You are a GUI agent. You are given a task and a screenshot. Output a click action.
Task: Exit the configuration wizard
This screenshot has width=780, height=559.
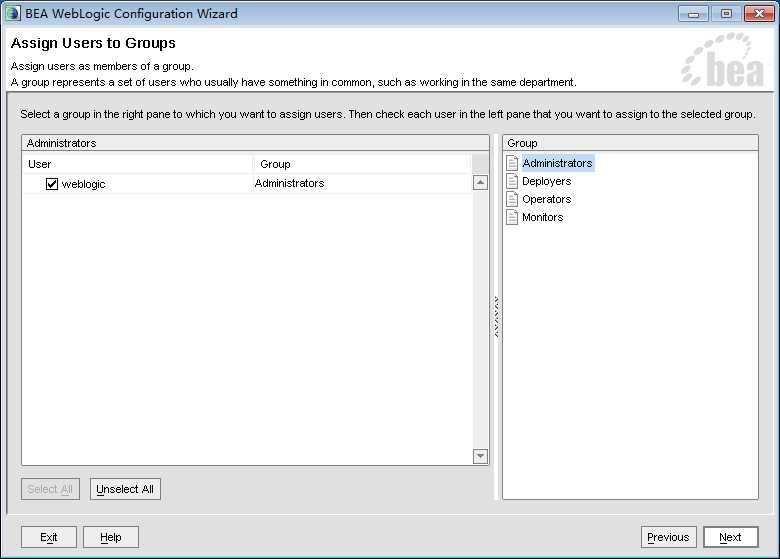(x=49, y=537)
